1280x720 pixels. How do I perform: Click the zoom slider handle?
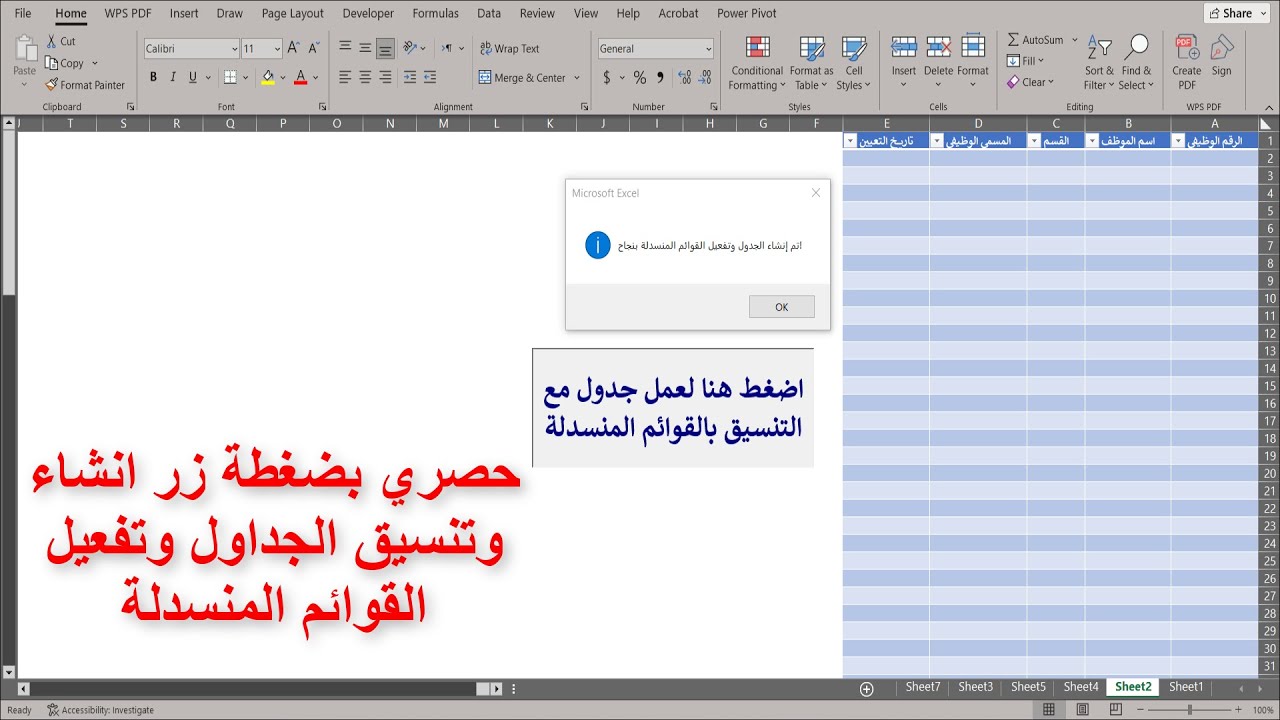pos(1189,709)
